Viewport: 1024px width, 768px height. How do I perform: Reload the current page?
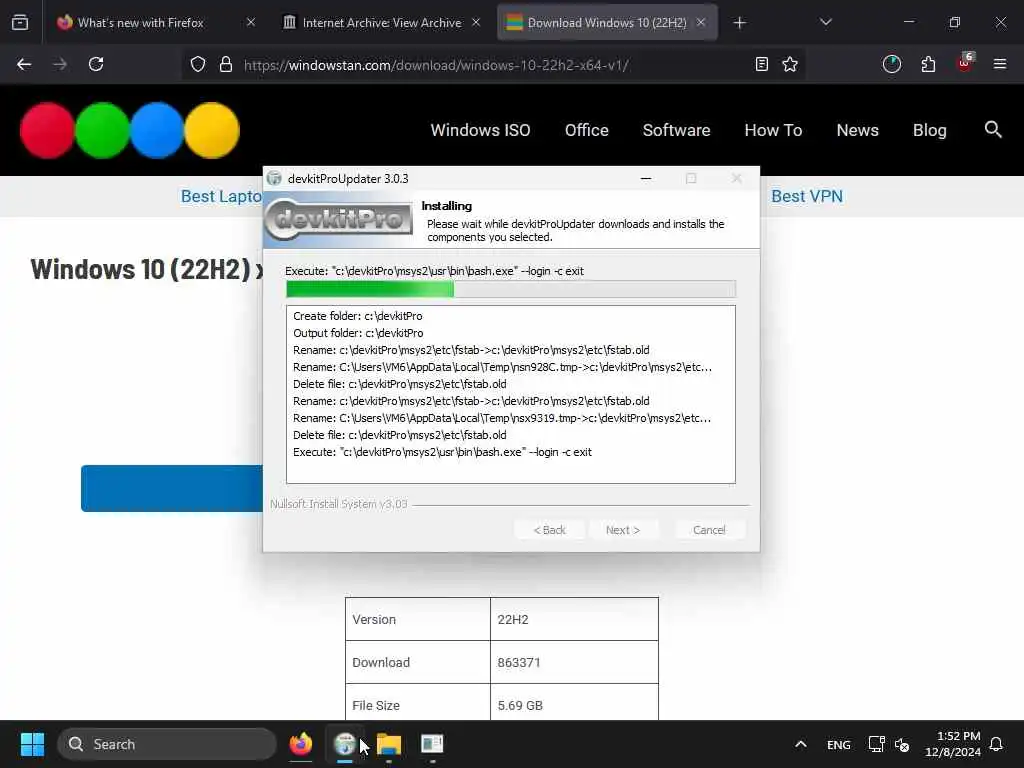pos(96,64)
